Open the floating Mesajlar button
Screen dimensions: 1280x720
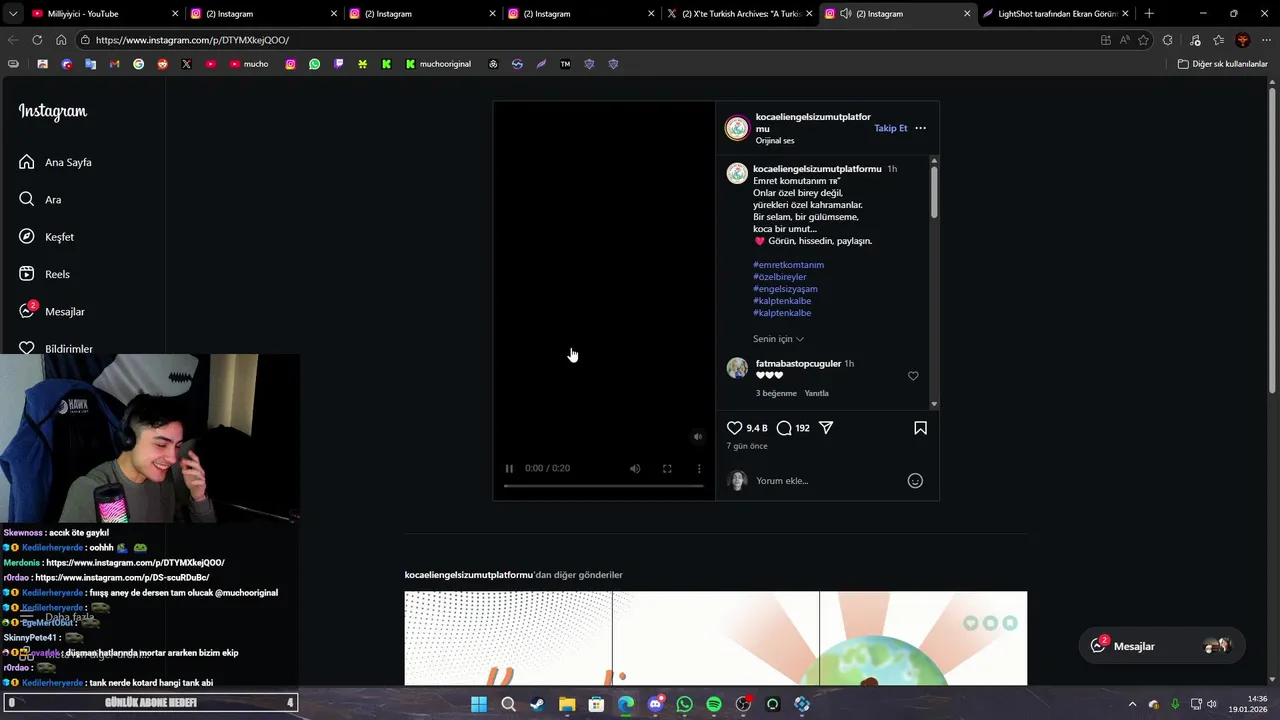tap(1160, 646)
